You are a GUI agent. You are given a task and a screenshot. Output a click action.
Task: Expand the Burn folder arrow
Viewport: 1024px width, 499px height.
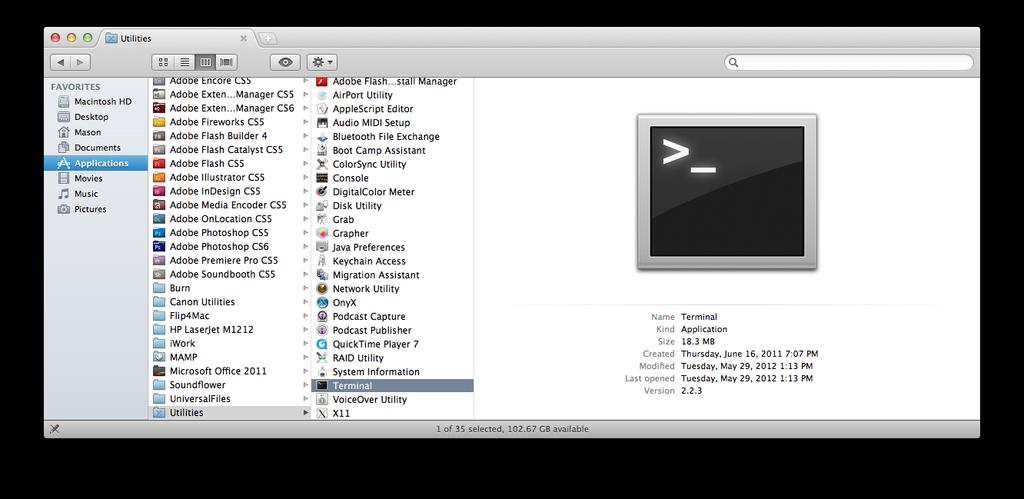pos(305,288)
